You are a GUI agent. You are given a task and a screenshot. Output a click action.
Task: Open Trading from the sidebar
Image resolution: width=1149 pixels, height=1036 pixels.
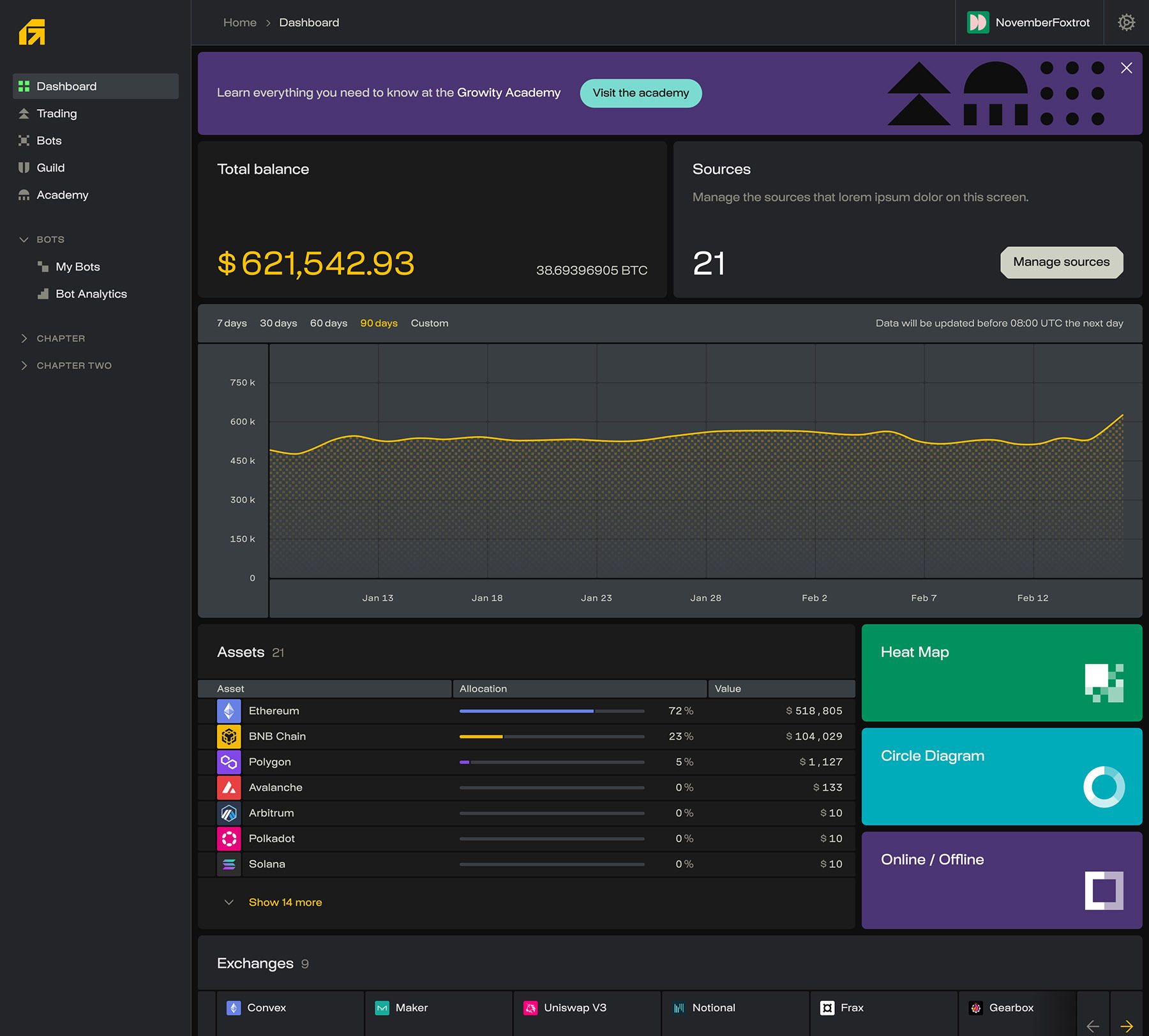point(57,114)
